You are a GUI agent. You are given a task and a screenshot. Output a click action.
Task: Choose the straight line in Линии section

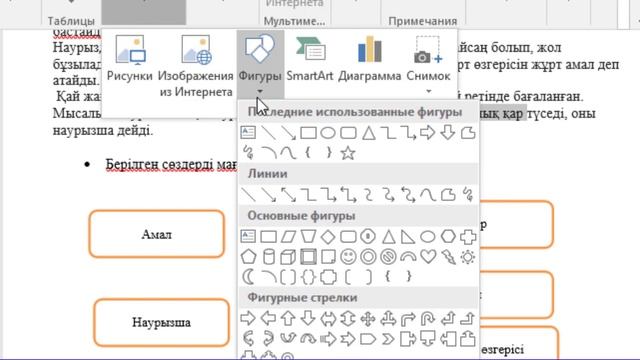coord(249,195)
